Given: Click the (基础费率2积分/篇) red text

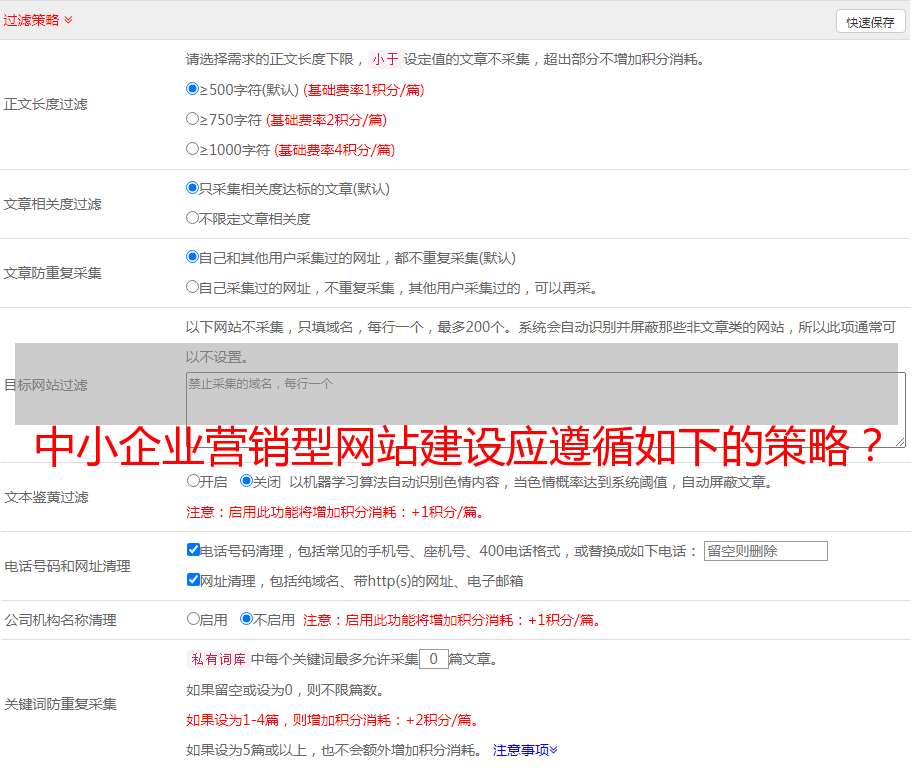Looking at the screenshot, I should click(327, 120).
